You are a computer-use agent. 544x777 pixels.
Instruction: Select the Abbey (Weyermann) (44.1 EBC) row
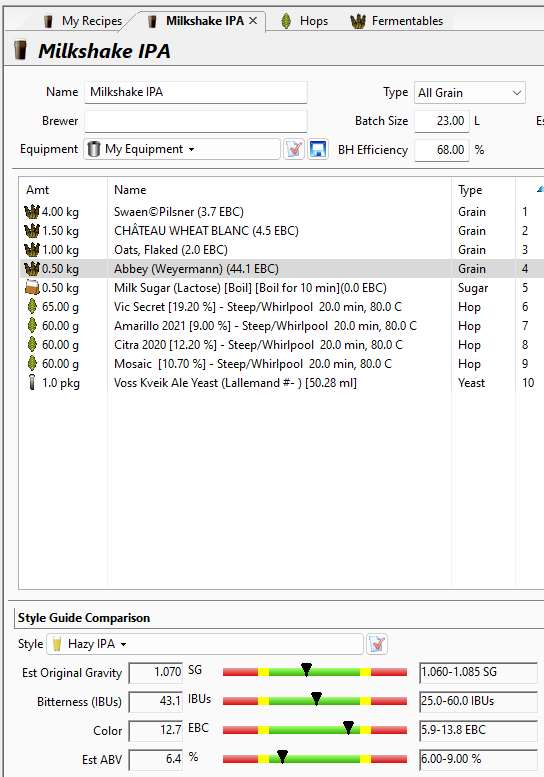pos(281,269)
